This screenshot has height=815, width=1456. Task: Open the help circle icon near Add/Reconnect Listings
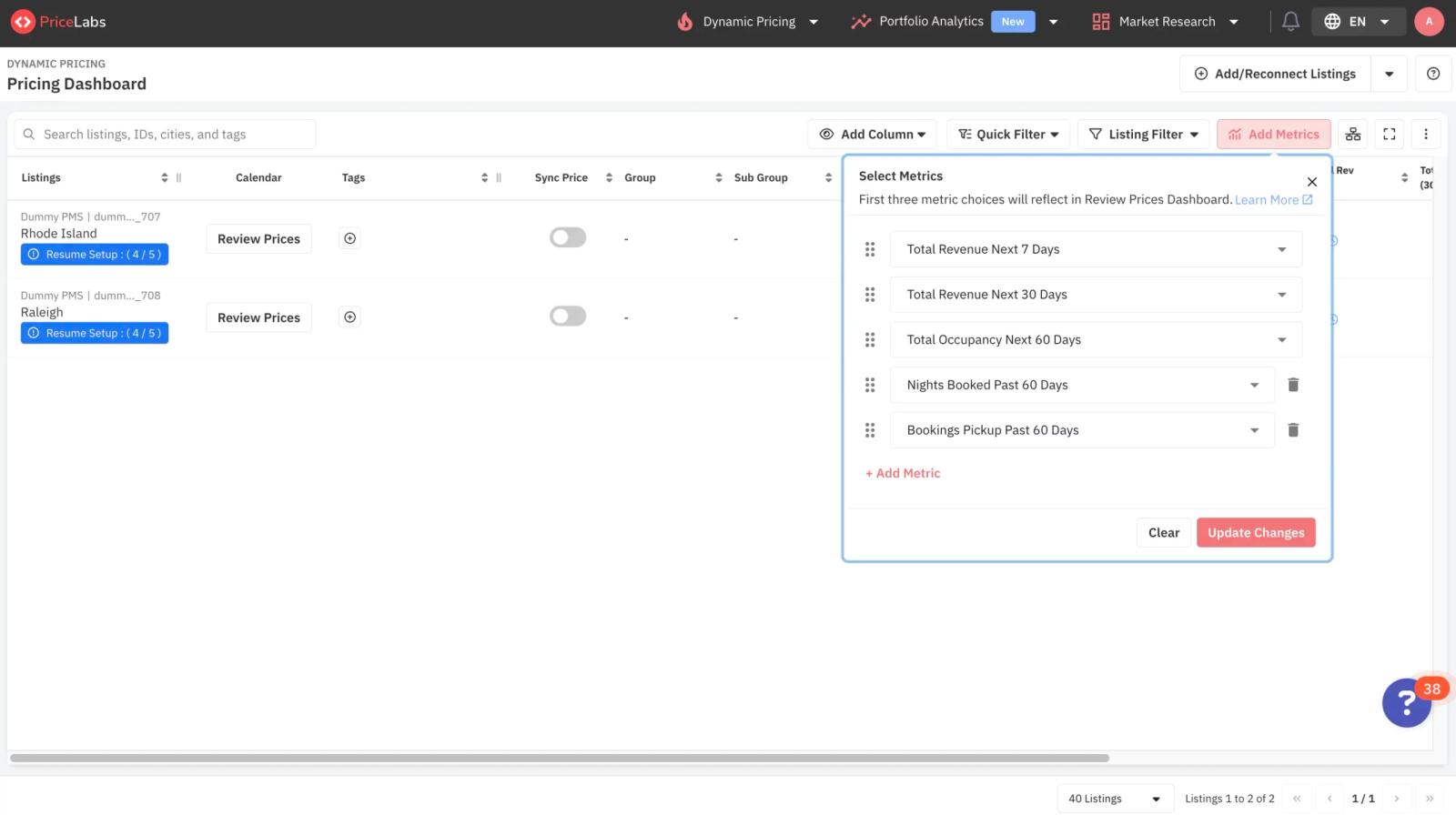pyautogui.click(x=1433, y=74)
